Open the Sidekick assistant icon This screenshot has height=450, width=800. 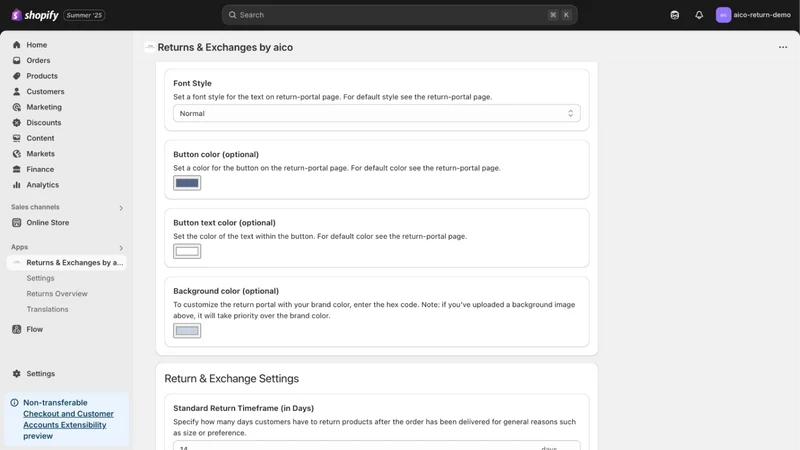[x=674, y=15]
